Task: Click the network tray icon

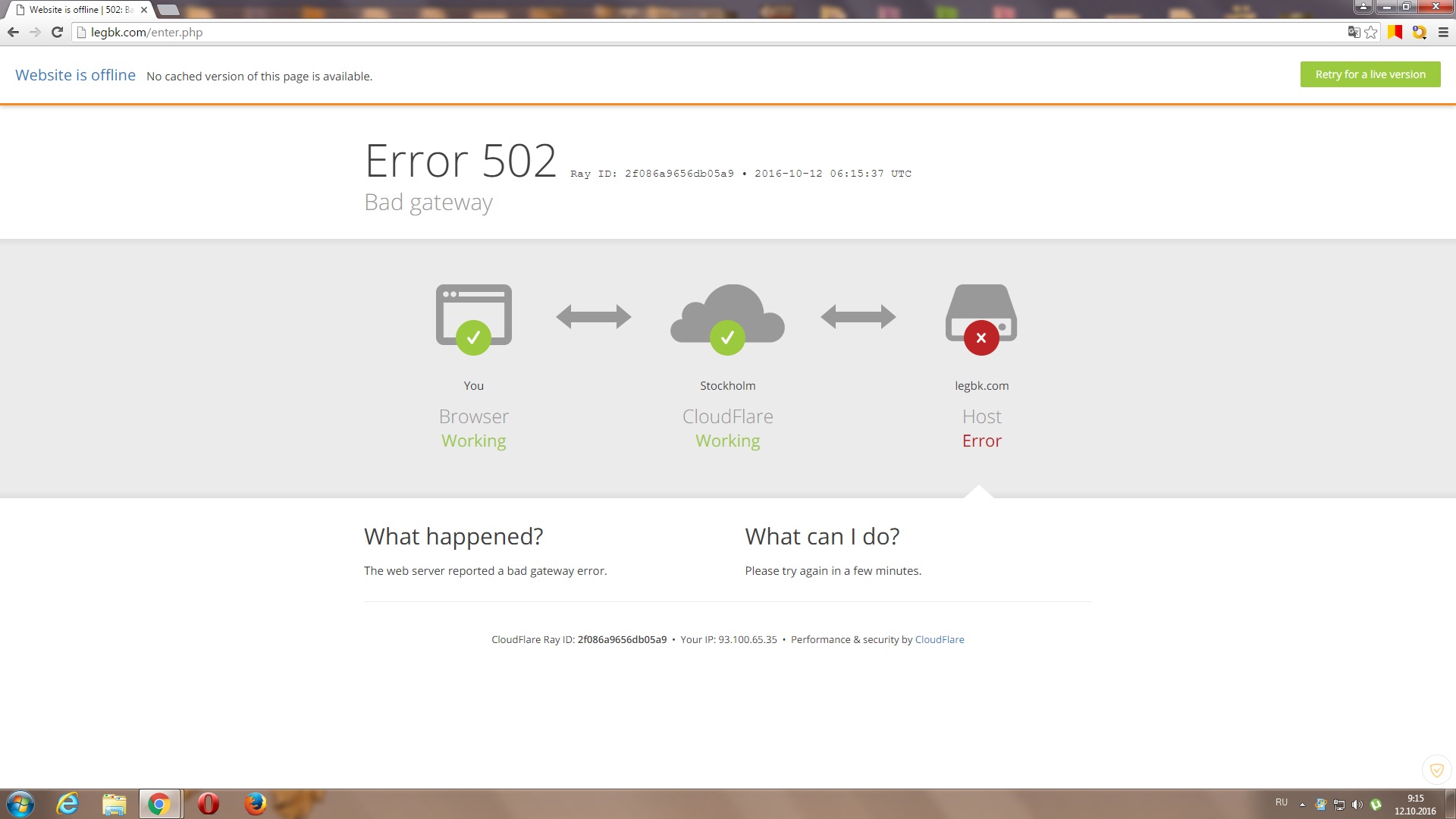Action: click(1339, 805)
